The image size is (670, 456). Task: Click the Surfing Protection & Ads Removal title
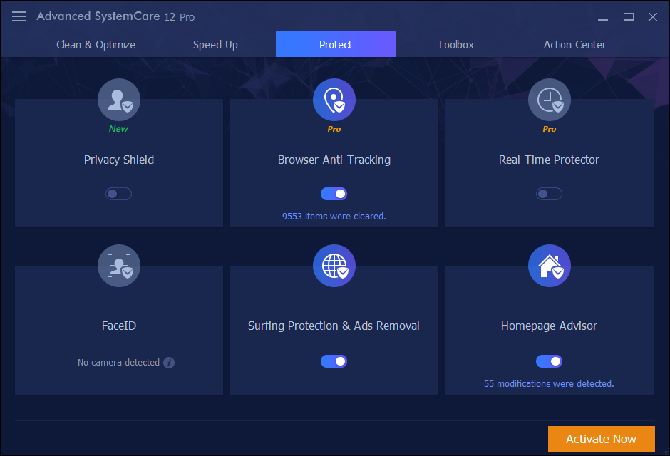pyautogui.click(x=334, y=326)
